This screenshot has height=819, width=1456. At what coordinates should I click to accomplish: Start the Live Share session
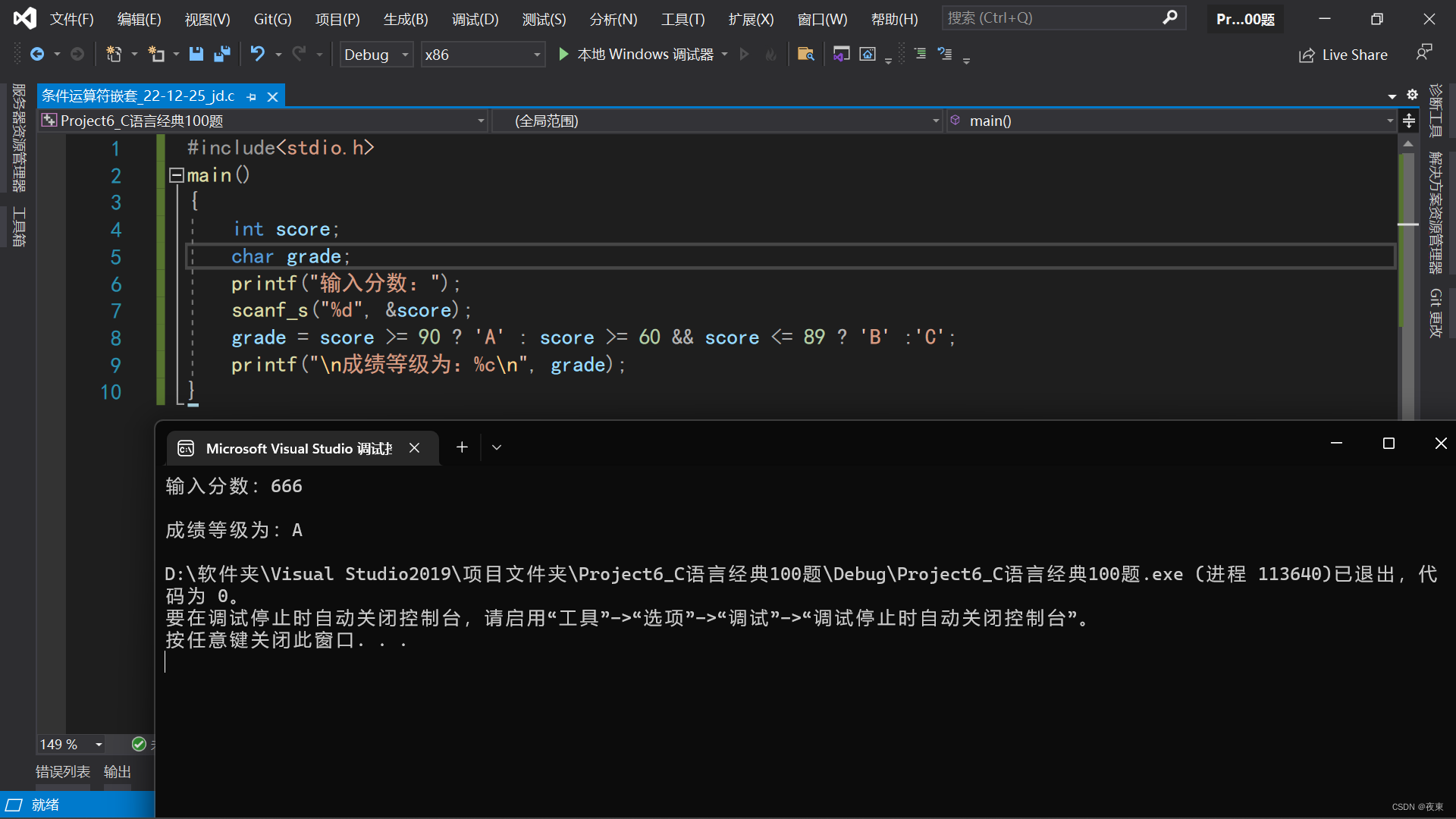(1343, 54)
